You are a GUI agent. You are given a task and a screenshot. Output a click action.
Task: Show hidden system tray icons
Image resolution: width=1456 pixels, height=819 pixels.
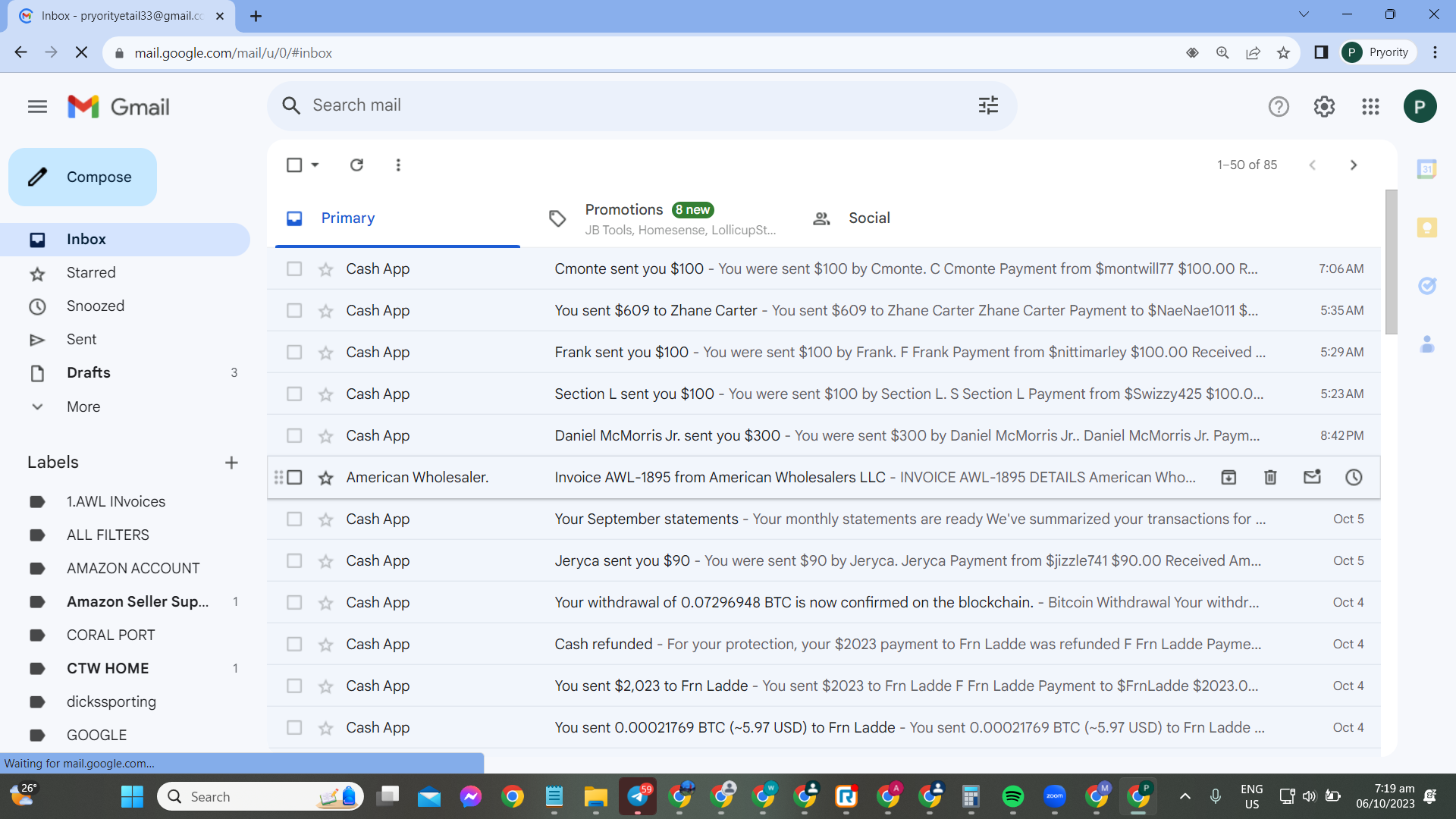(1185, 796)
